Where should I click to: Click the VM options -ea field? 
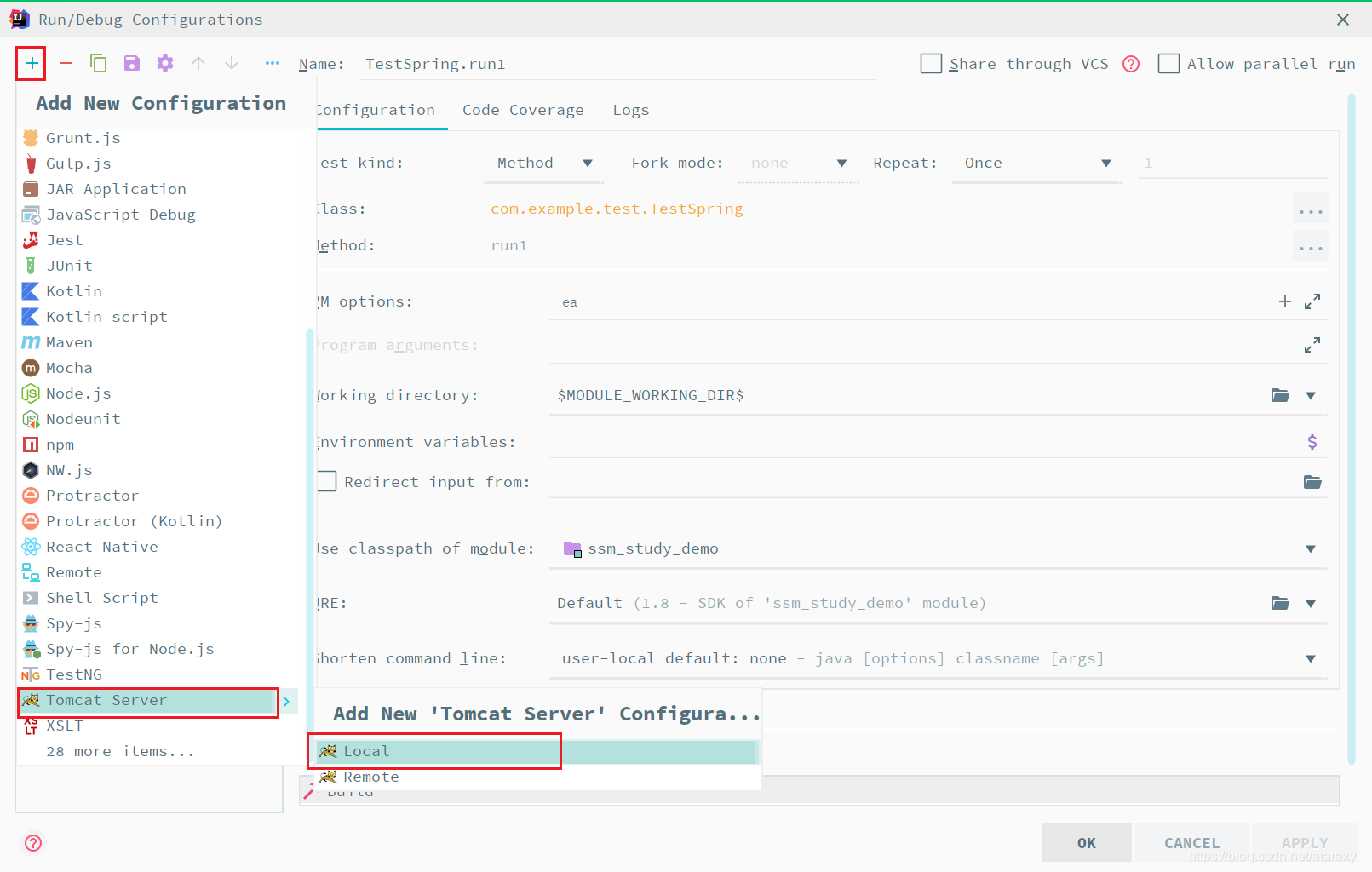click(911, 302)
